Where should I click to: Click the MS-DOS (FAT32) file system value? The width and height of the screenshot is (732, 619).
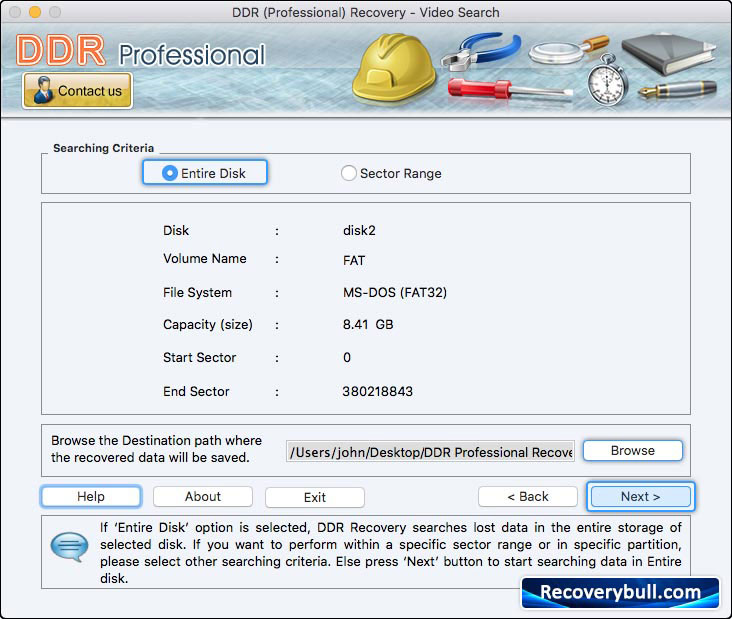pyautogui.click(x=394, y=293)
